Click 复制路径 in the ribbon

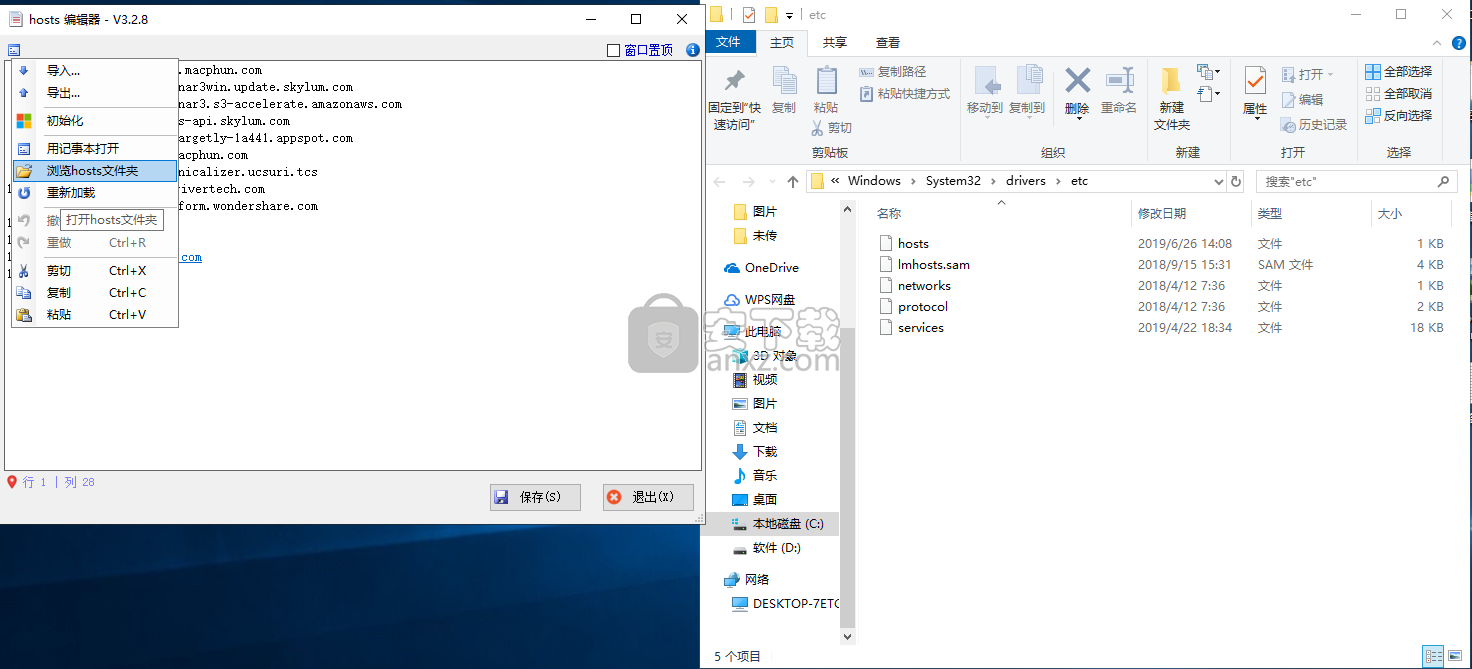893,72
